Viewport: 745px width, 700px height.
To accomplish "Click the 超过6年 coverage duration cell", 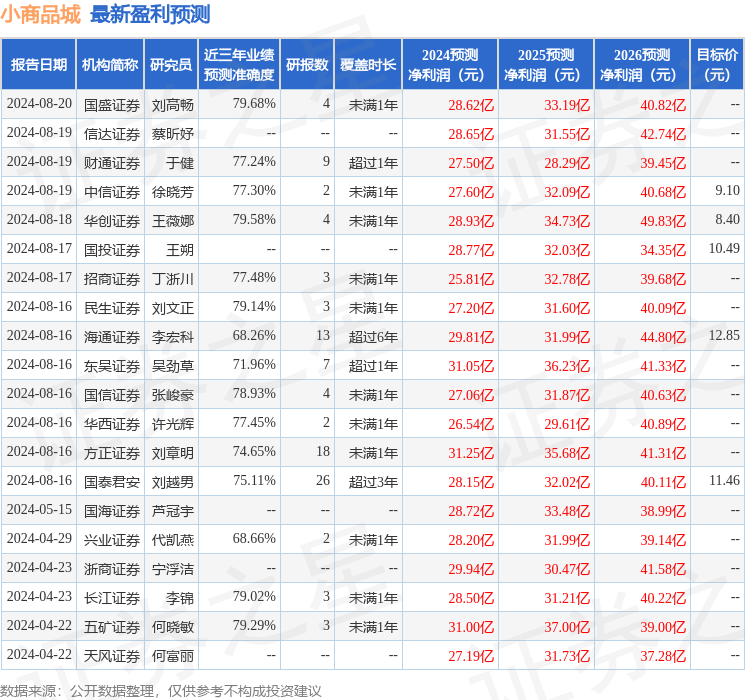I will point(372,336).
